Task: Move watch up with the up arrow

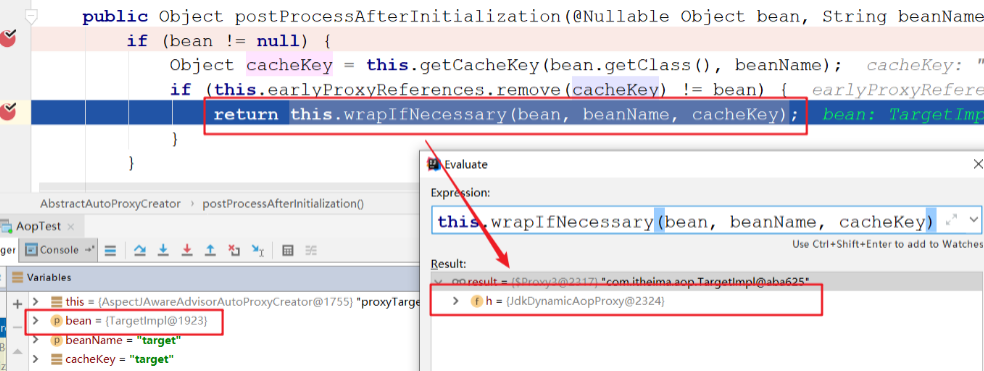Action: pos(17,352)
